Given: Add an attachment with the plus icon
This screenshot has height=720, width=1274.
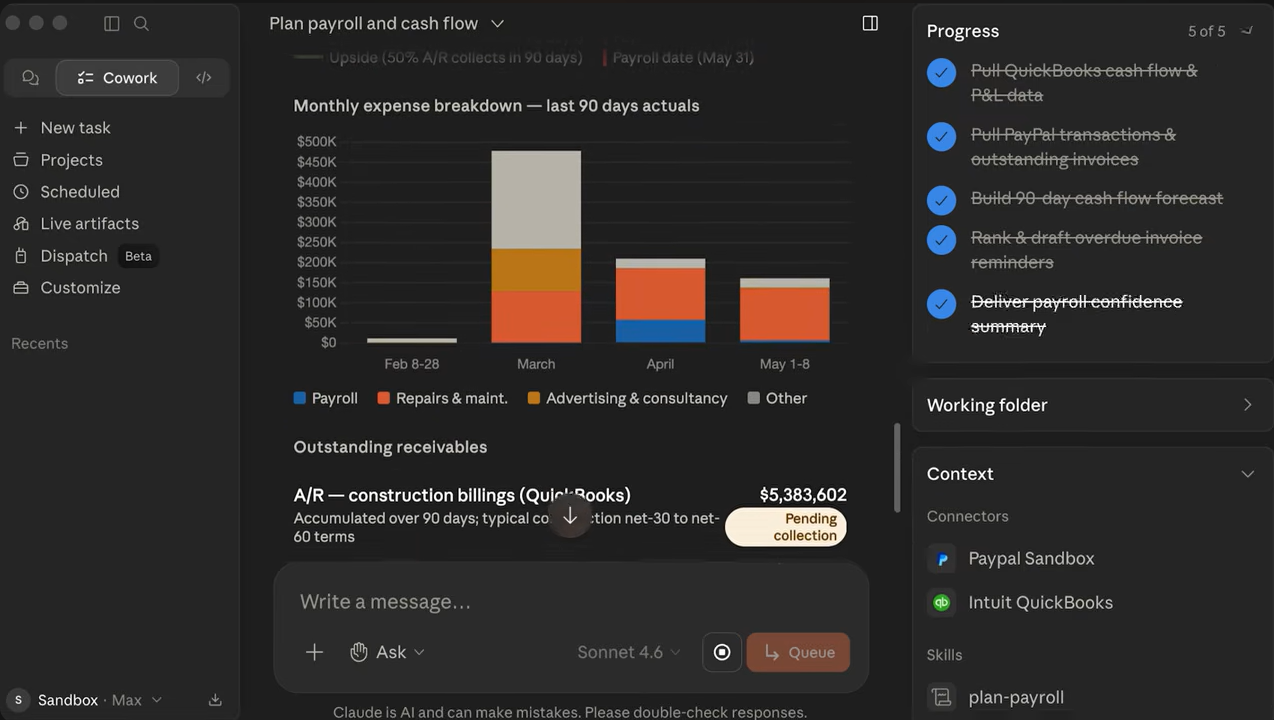Looking at the screenshot, I should click(314, 652).
